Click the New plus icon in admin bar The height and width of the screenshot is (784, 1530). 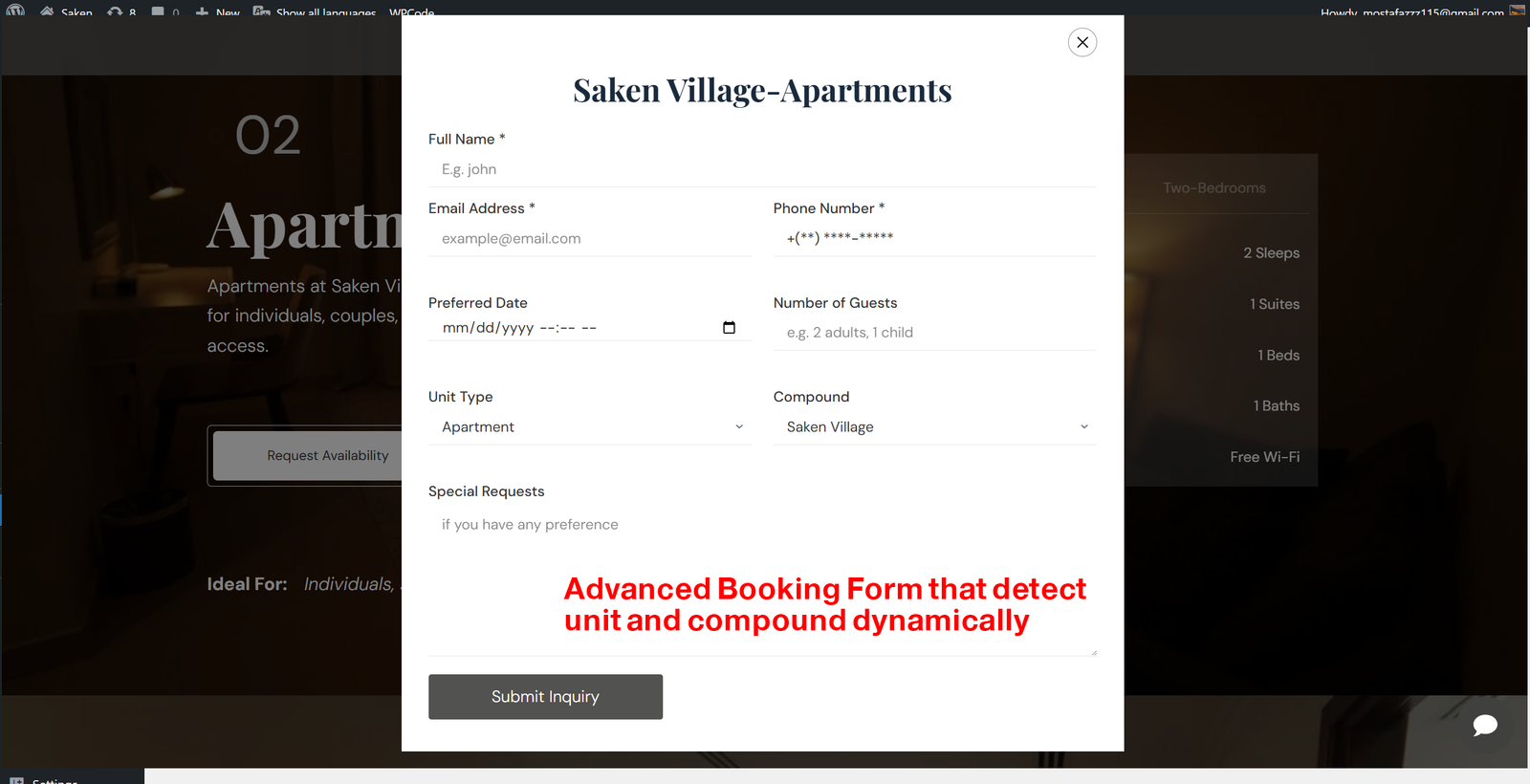click(x=202, y=11)
